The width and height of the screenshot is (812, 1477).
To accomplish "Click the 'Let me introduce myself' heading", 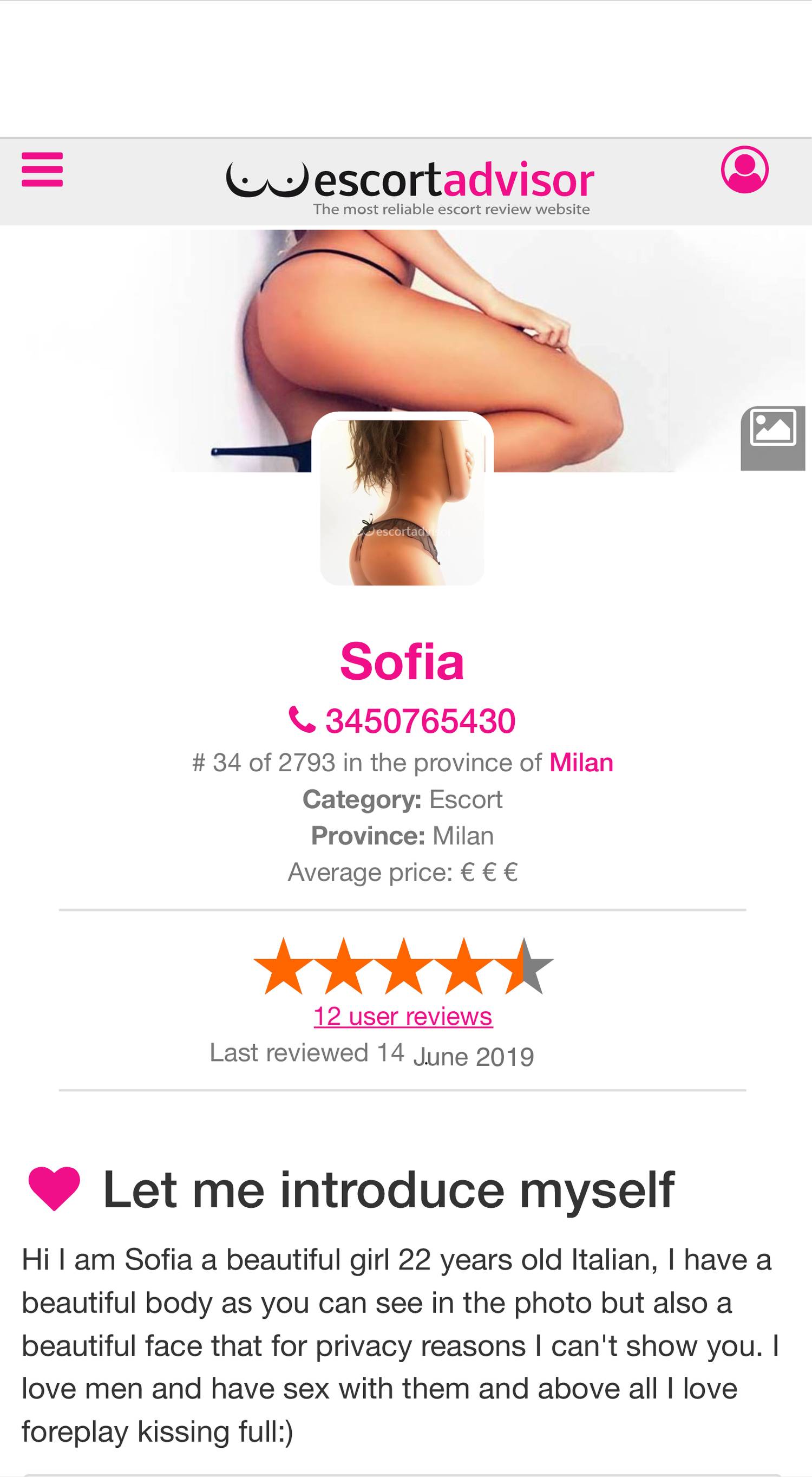I will (x=388, y=1191).
